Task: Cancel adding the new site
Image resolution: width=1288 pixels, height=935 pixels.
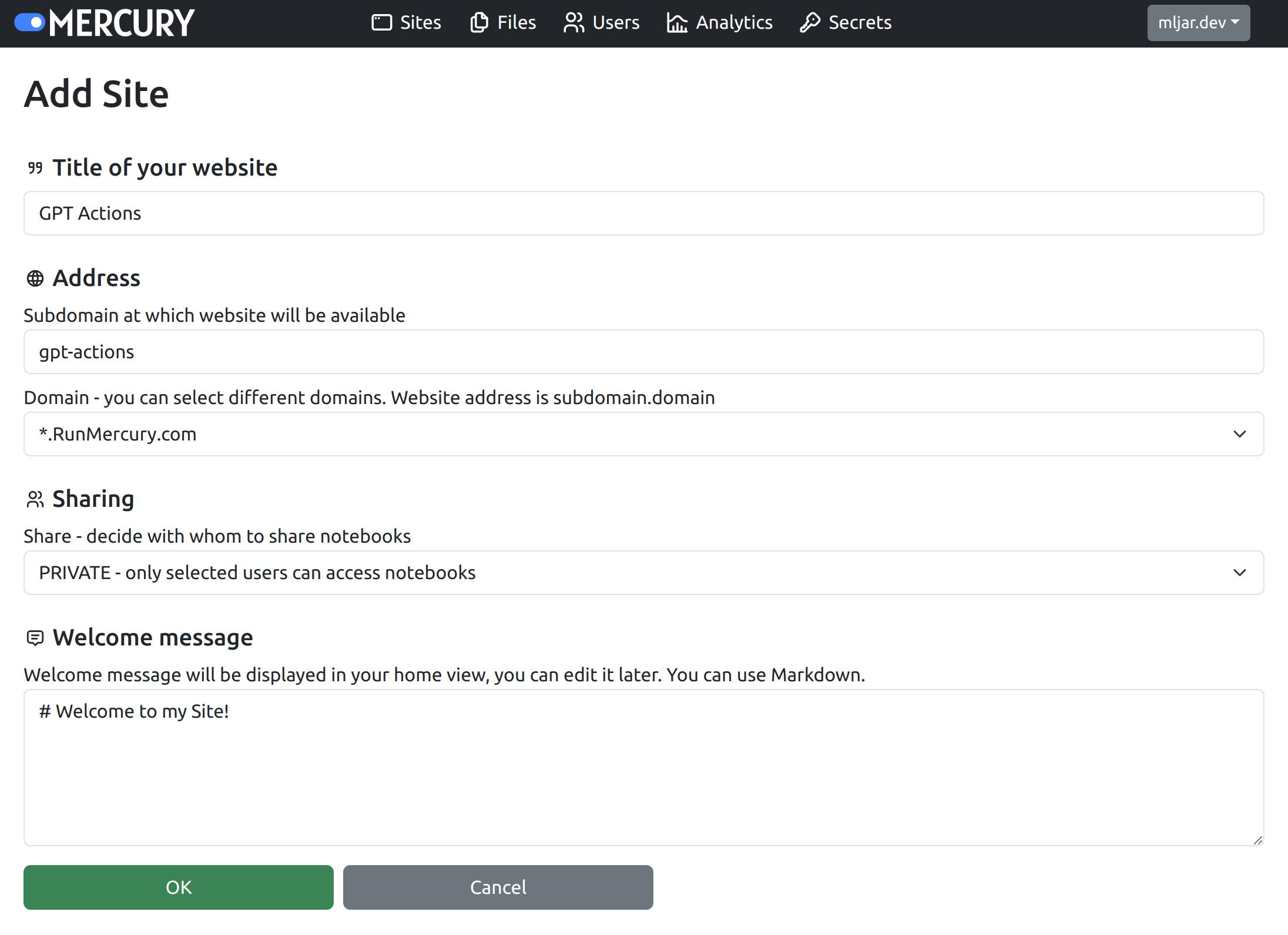Action: 498,887
